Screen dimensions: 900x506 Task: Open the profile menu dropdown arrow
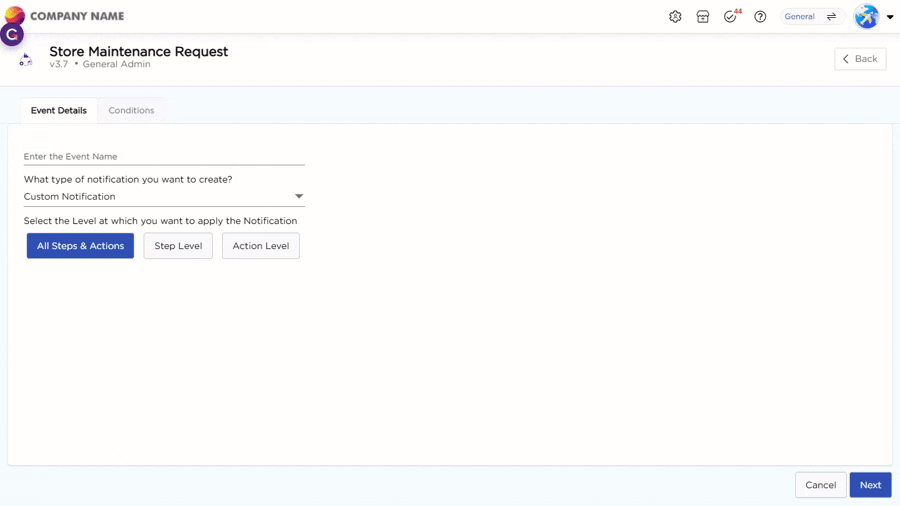pyautogui.click(x=890, y=17)
